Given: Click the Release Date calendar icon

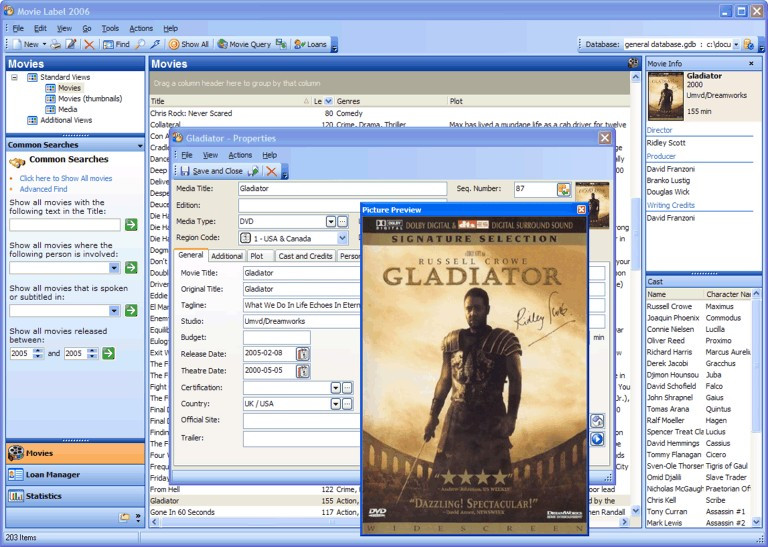Looking at the screenshot, I should 303,354.
